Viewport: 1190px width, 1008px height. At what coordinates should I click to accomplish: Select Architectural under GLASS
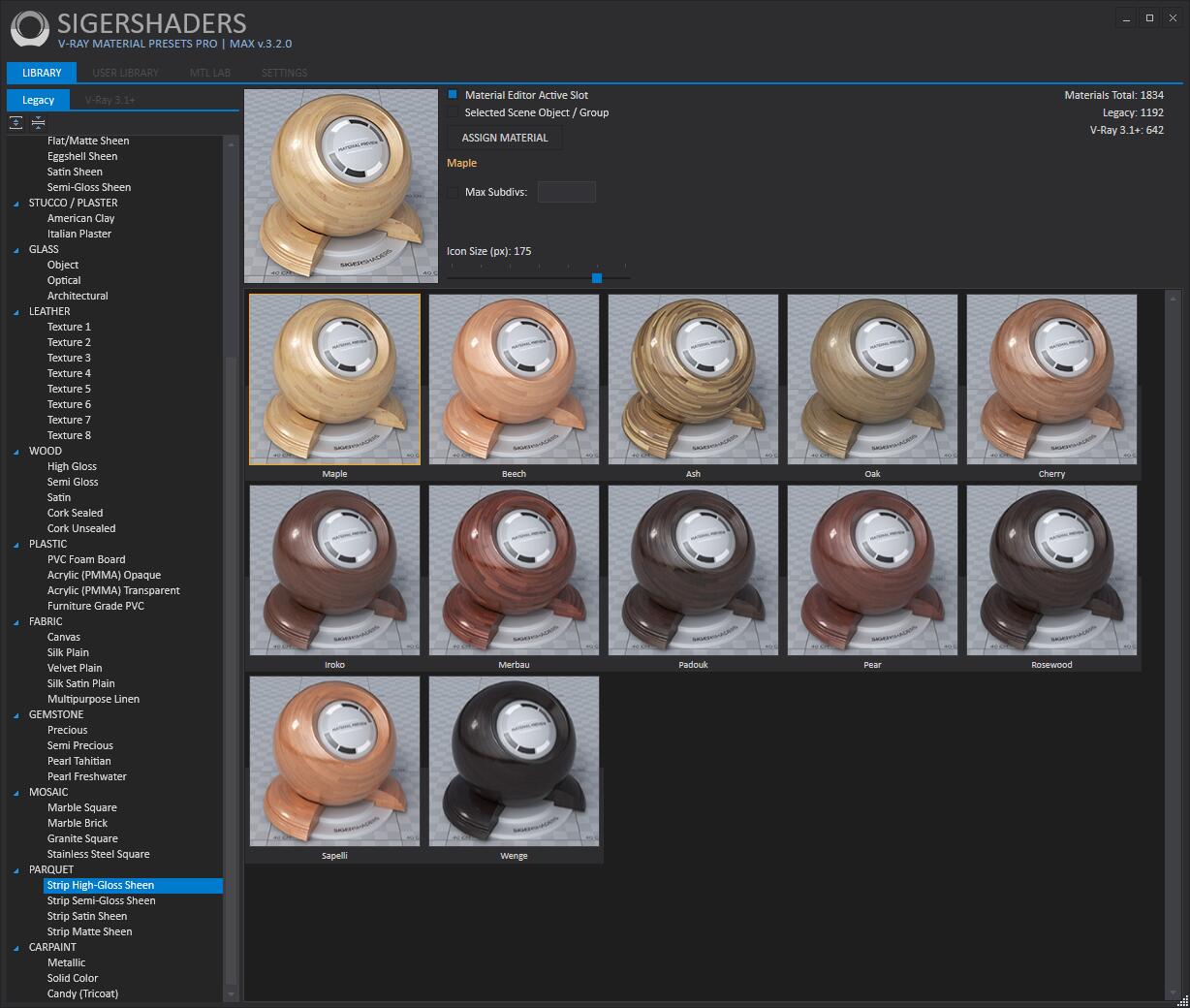[x=78, y=297]
